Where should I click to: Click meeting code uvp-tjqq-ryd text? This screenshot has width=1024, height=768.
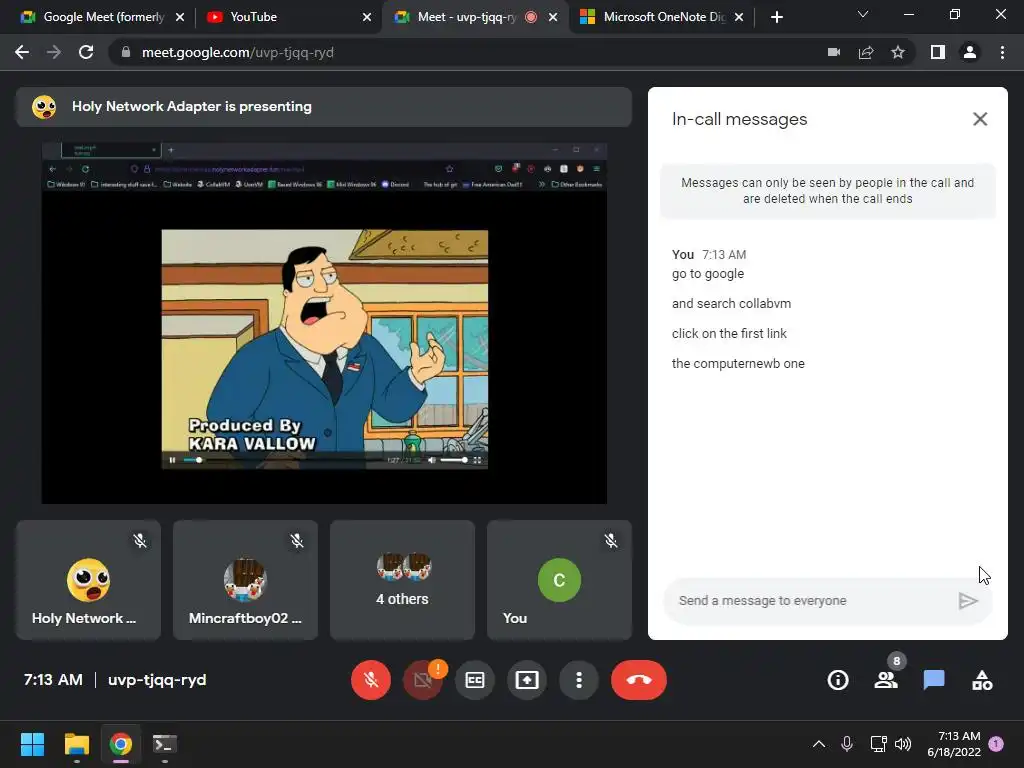(157, 680)
